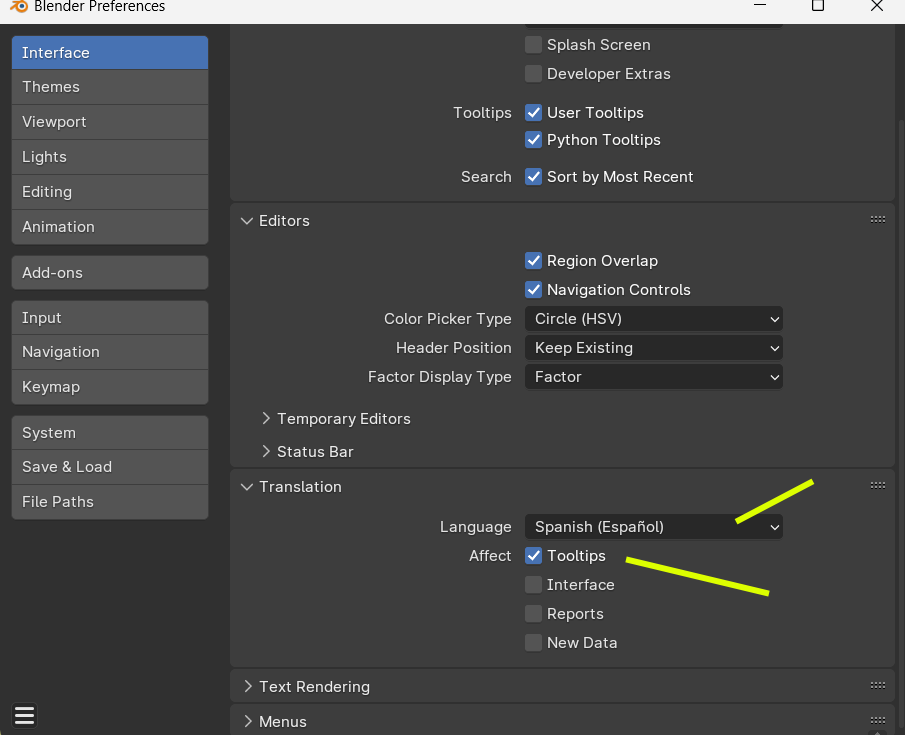Click the Translation panel drag grip icon

coord(877,485)
